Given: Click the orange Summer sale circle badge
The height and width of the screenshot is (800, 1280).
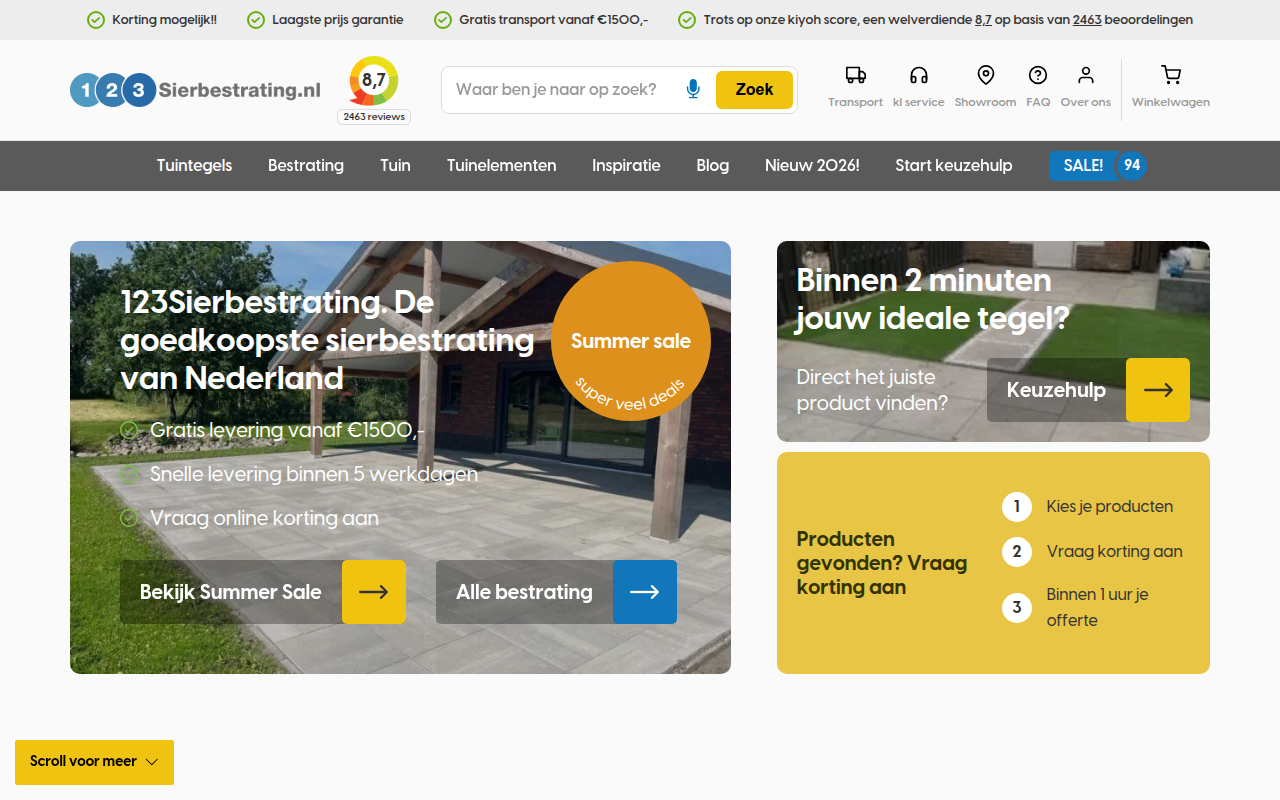Looking at the screenshot, I should pos(631,341).
